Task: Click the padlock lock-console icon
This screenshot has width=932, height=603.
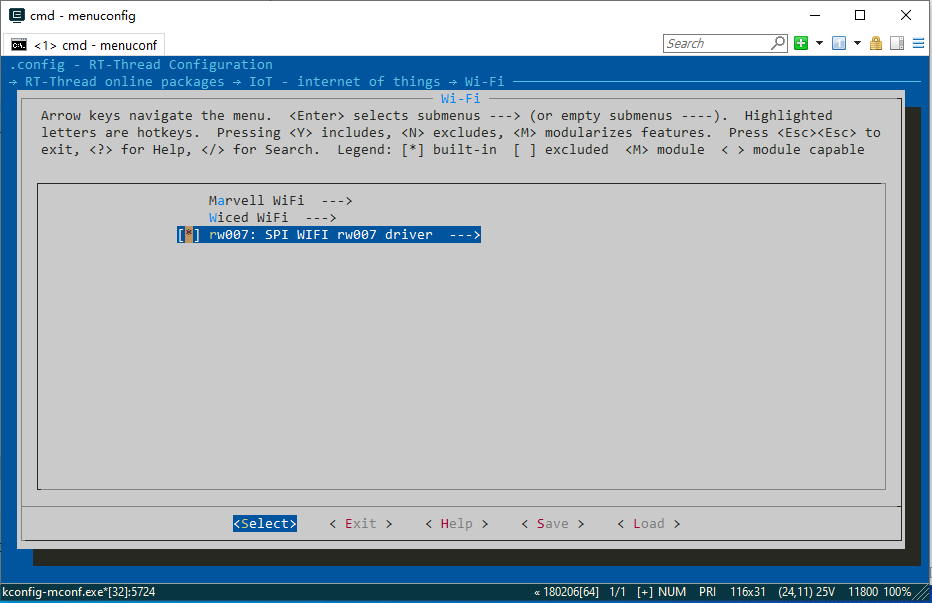Action: click(x=876, y=43)
